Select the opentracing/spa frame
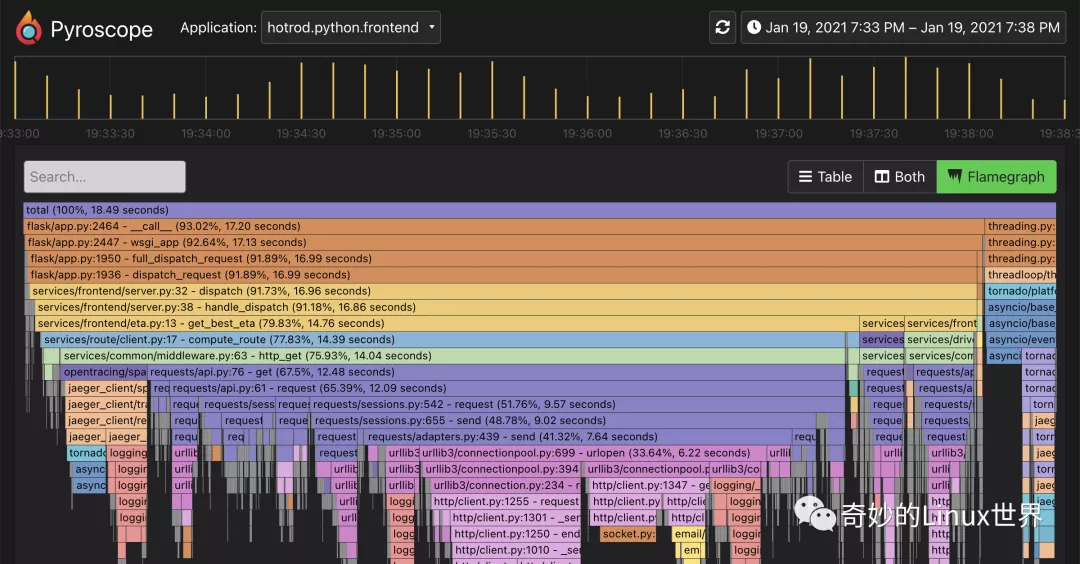 [x=103, y=372]
